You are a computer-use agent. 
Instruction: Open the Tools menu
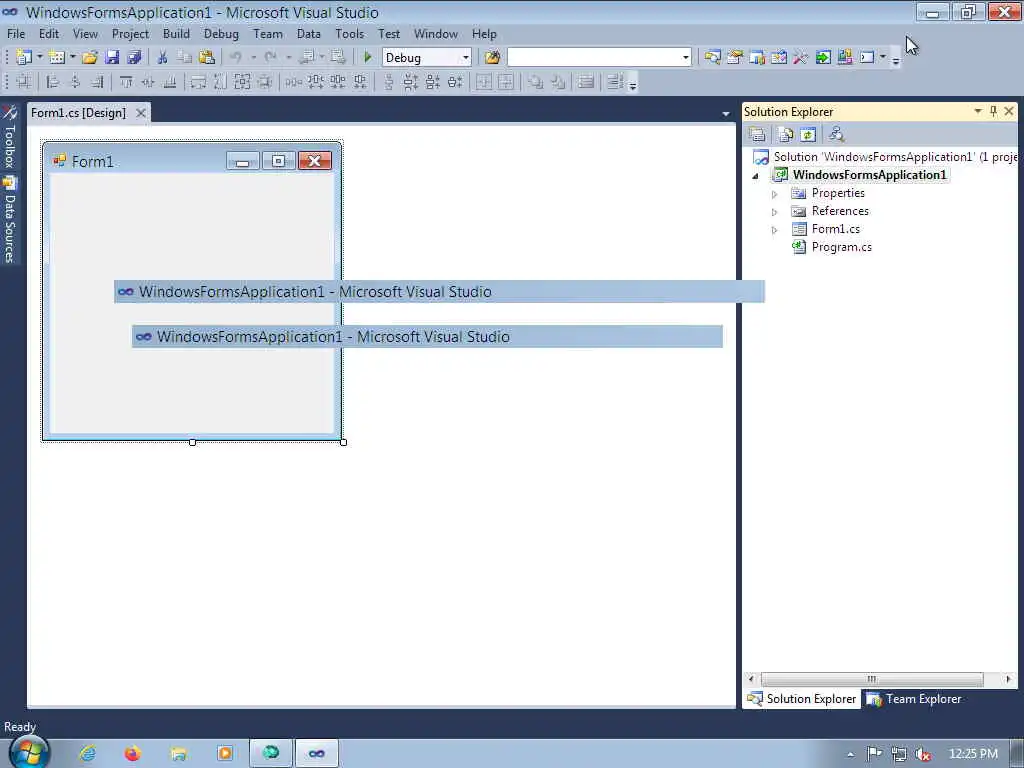pos(349,34)
